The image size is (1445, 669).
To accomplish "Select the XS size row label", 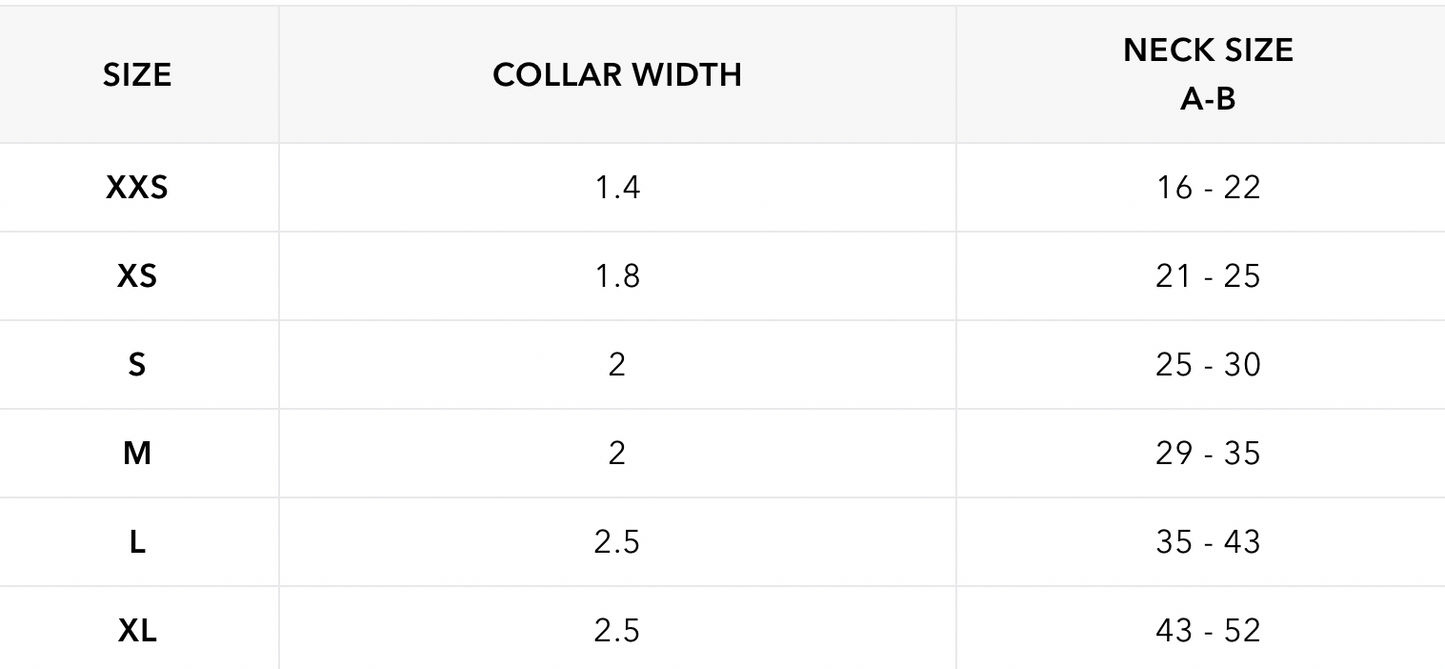I will click(137, 276).
